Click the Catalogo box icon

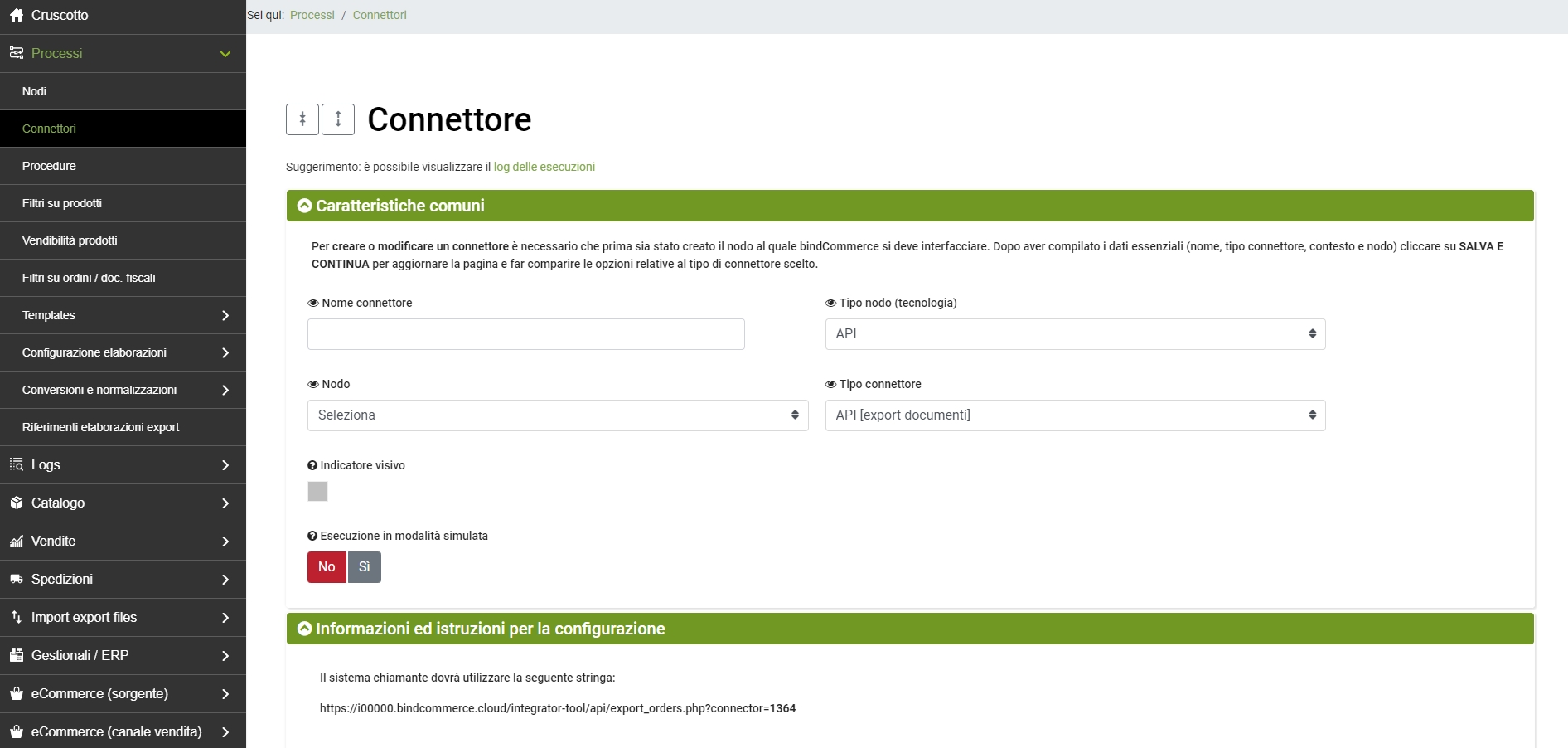(x=17, y=503)
